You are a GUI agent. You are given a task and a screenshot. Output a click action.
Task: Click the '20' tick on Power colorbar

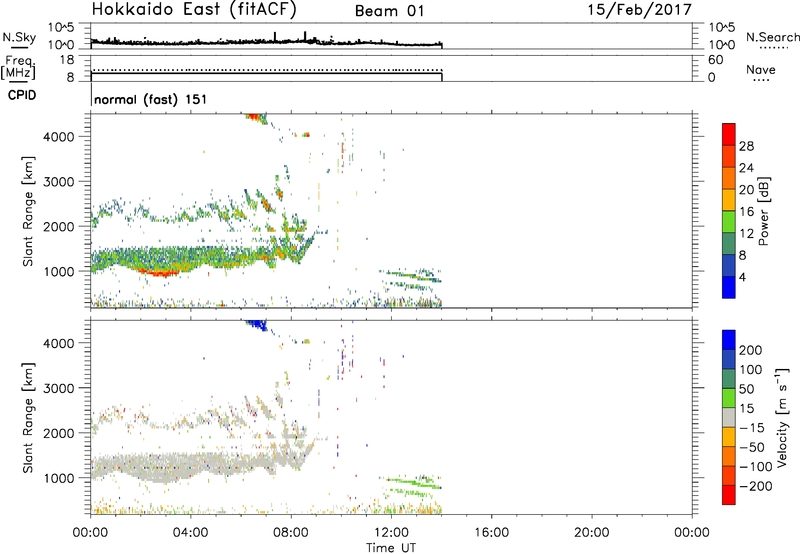point(746,190)
